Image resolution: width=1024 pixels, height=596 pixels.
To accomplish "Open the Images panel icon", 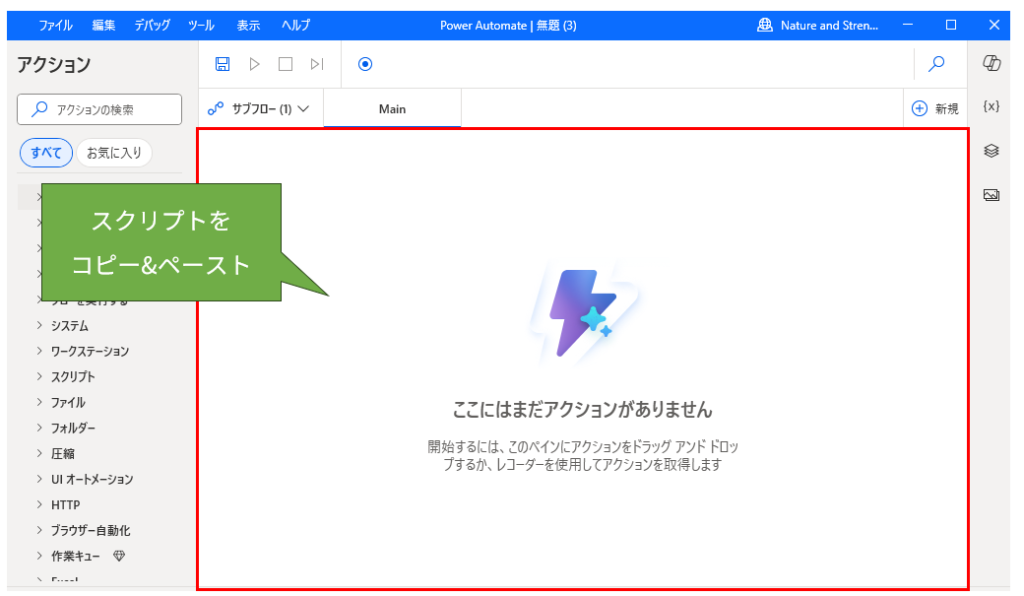I will click(989, 194).
